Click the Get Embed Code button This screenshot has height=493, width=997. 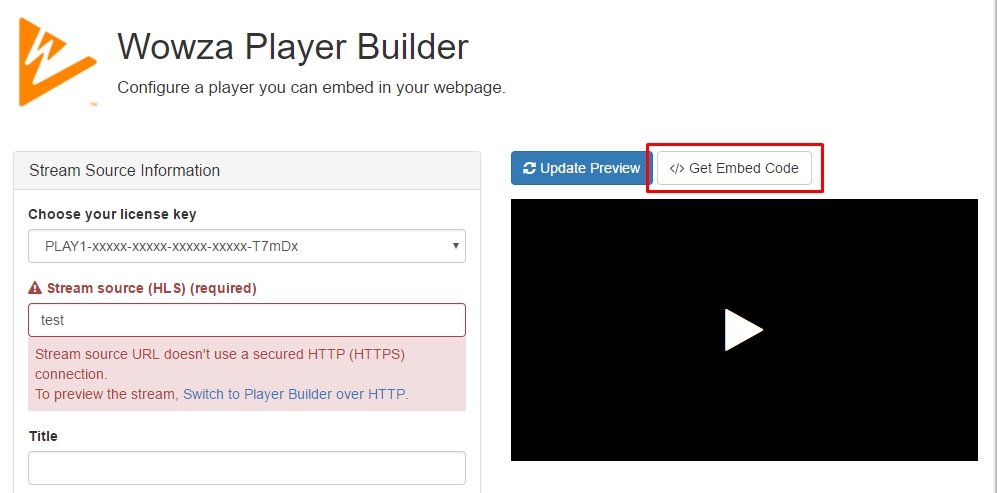click(x=734, y=168)
